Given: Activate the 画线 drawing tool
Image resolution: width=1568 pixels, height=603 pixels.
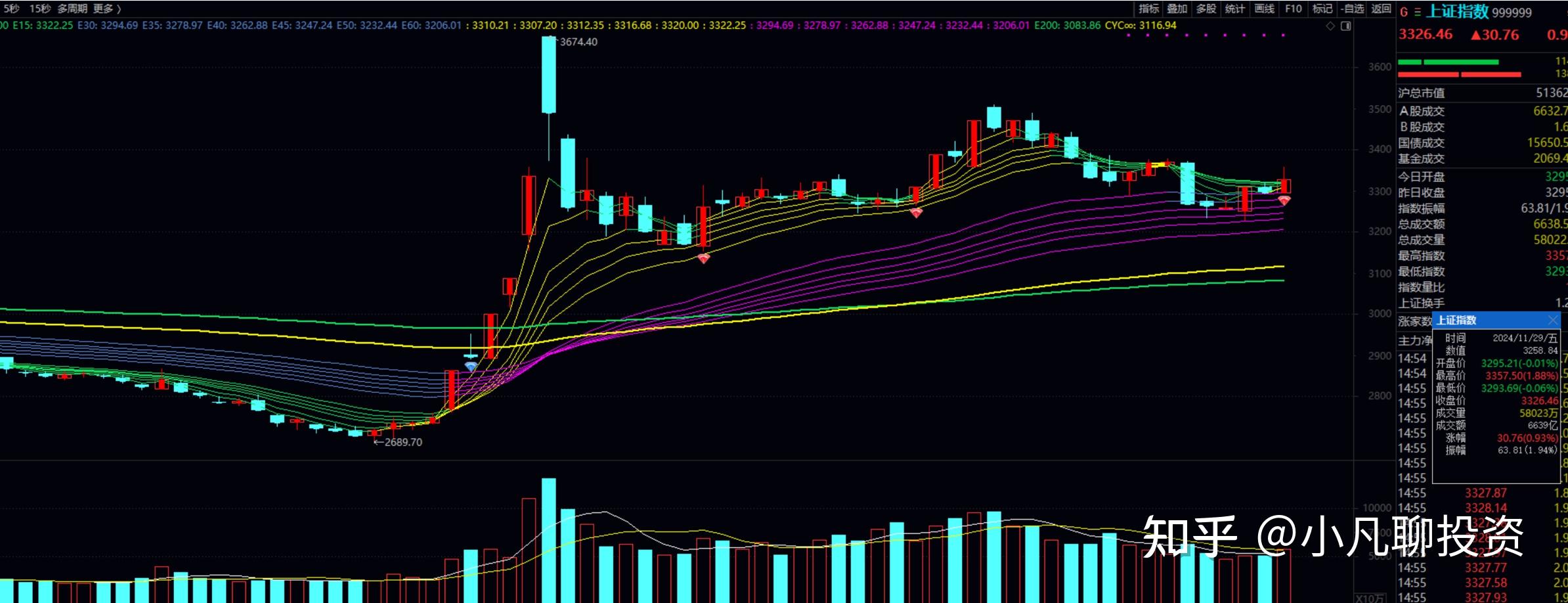Looking at the screenshot, I should tap(1264, 9).
